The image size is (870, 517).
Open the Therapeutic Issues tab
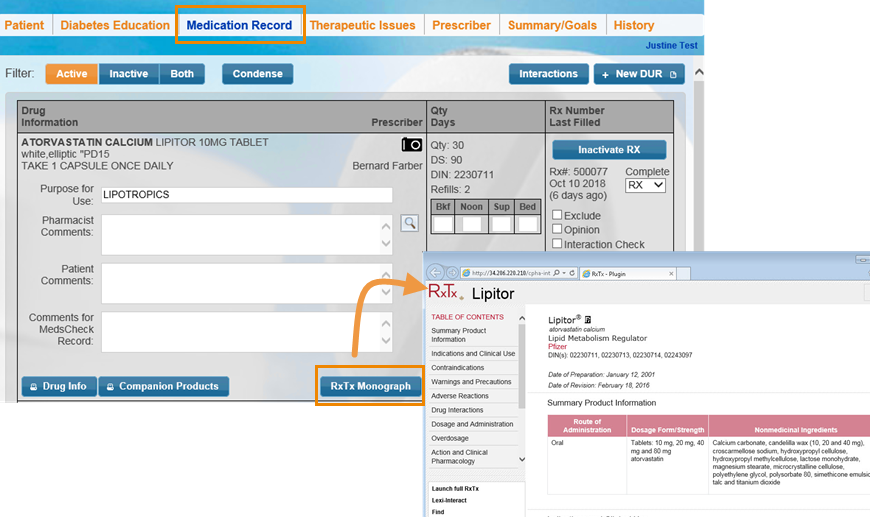point(362,26)
